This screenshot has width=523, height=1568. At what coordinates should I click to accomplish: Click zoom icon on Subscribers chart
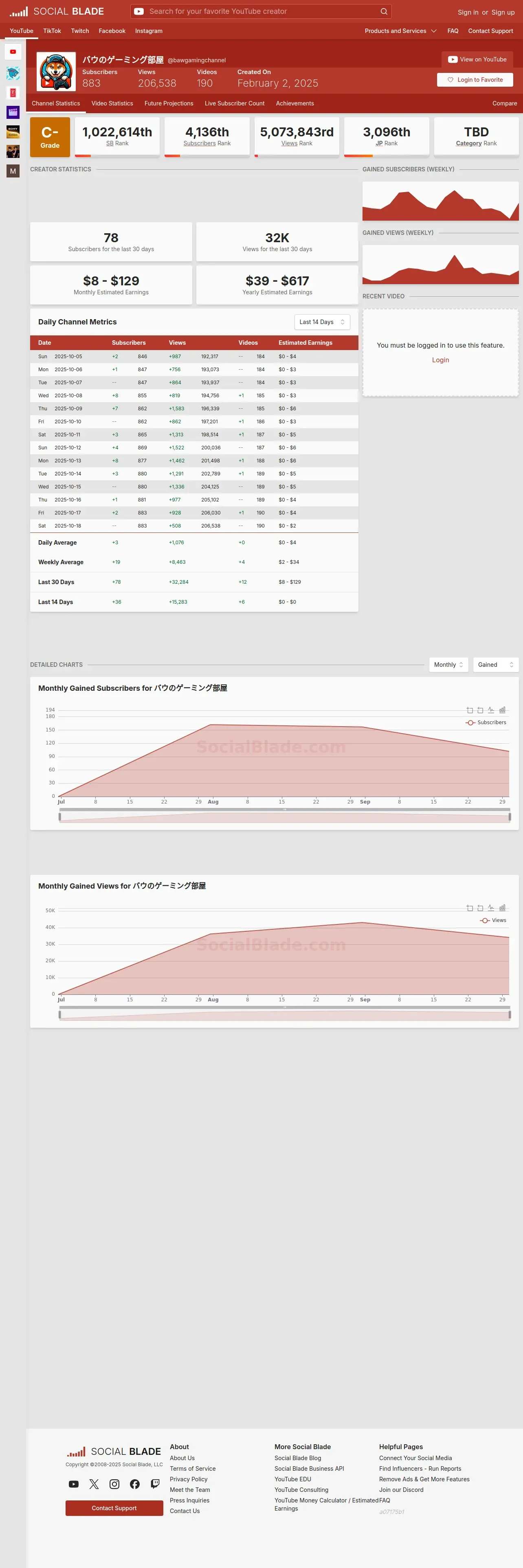[469, 710]
